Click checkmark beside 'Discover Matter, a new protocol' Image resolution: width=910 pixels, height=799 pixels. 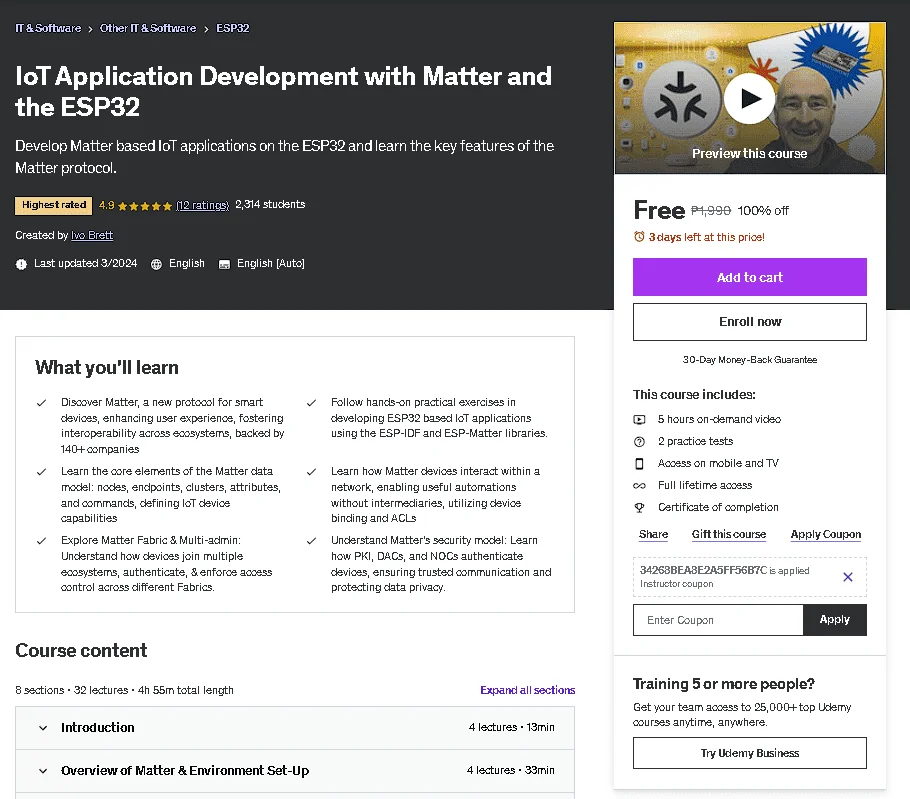pos(41,403)
